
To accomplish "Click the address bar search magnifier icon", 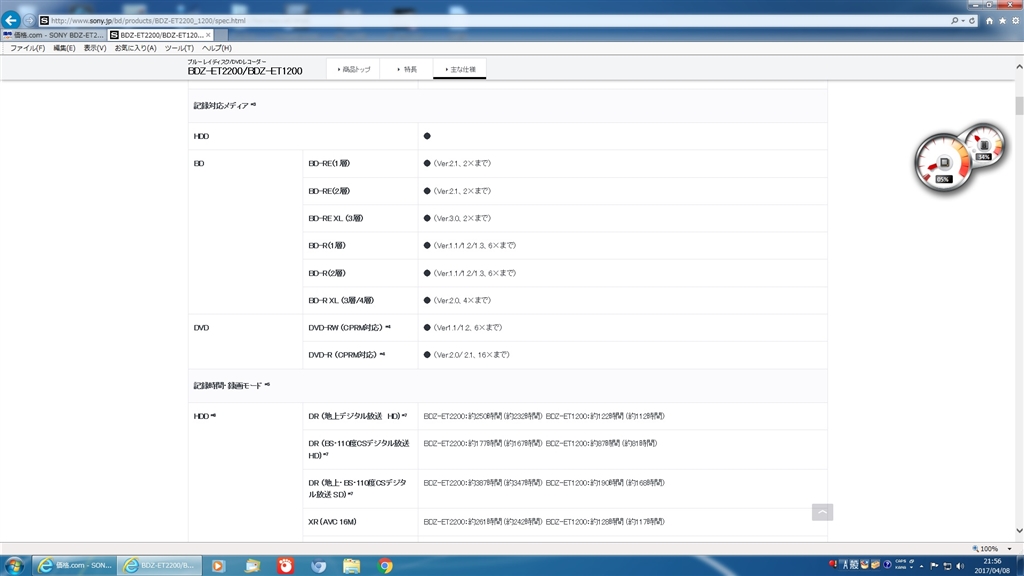I will pyautogui.click(x=954, y=21).
